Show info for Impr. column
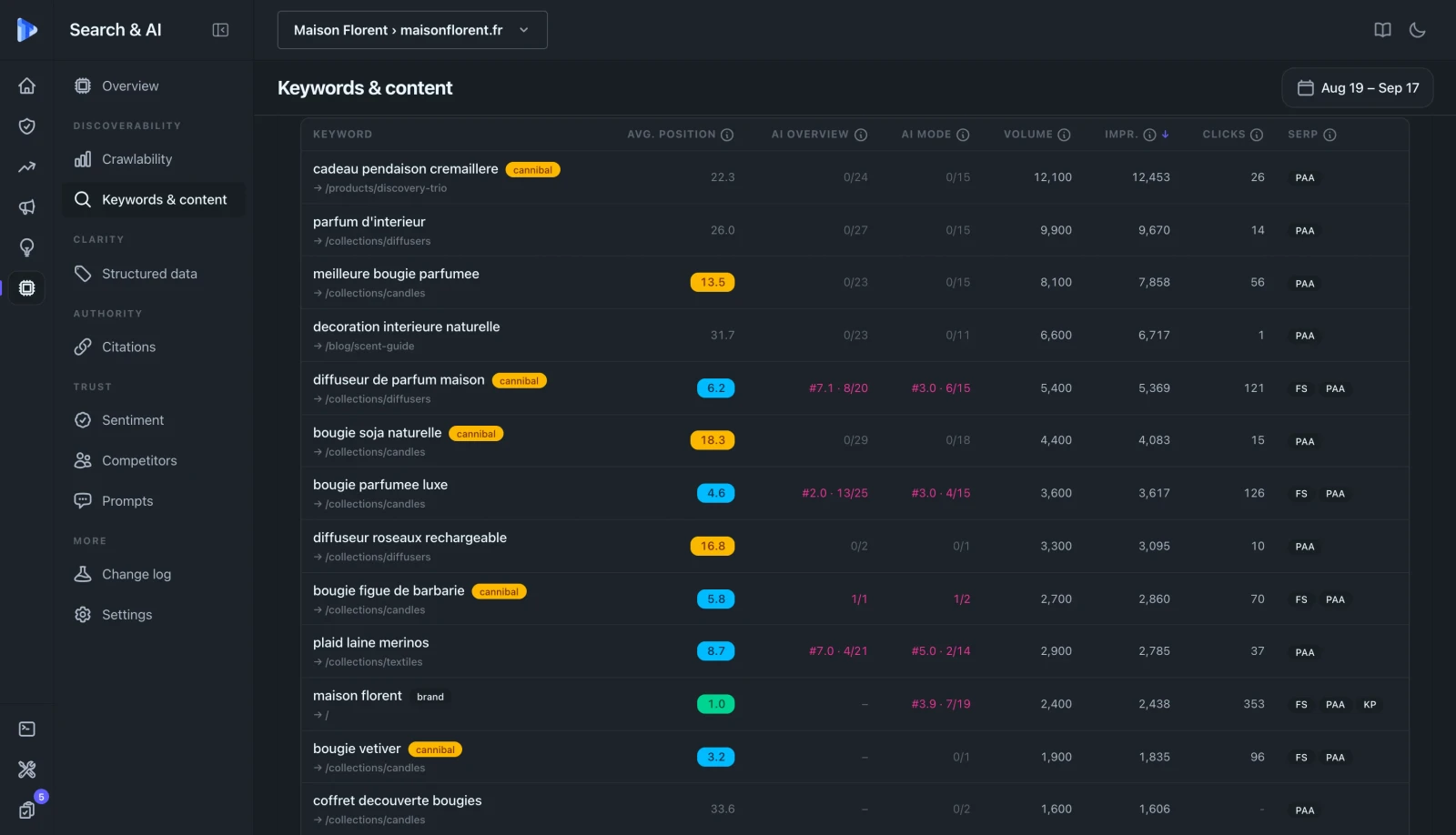Viewport: 1456px width, 835px height. tap(1149, 135)
